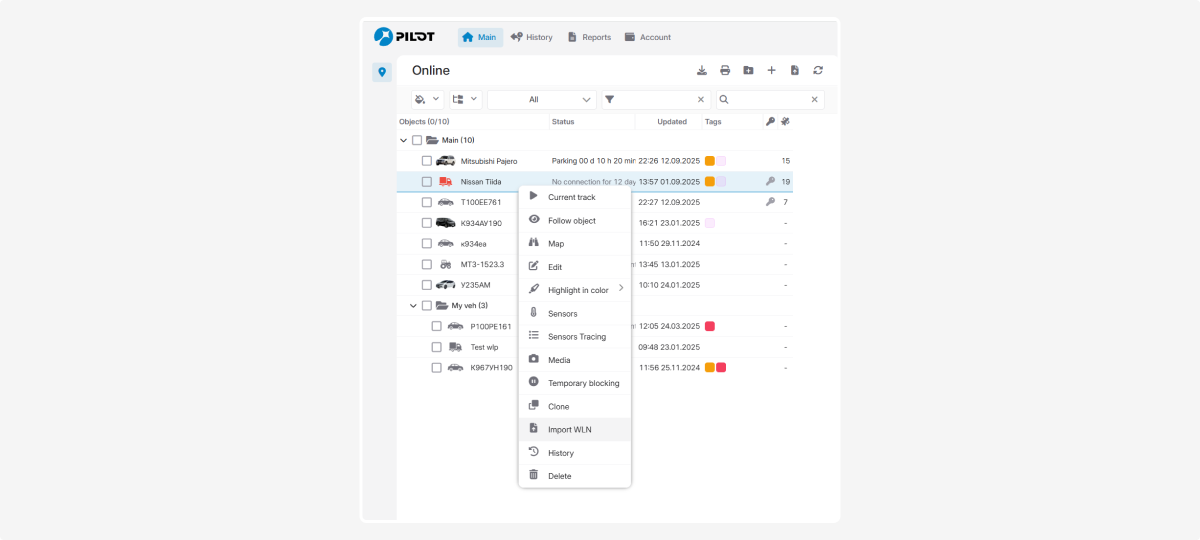Click the orange tag on Mitsubishi Pajero
This screenshot has height=540, width=1200.
(709, 161)
